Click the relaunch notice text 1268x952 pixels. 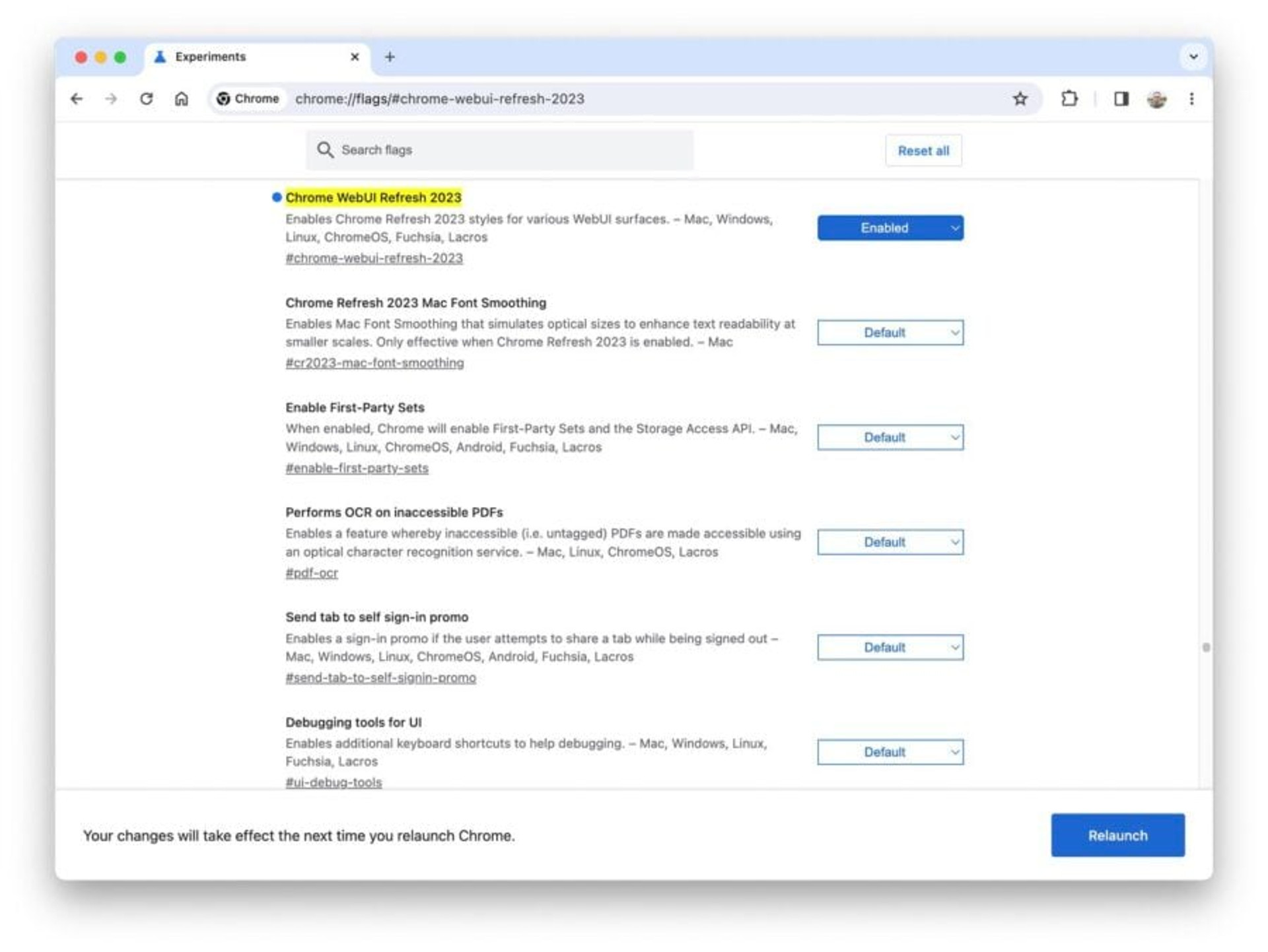tap(299, 836)
